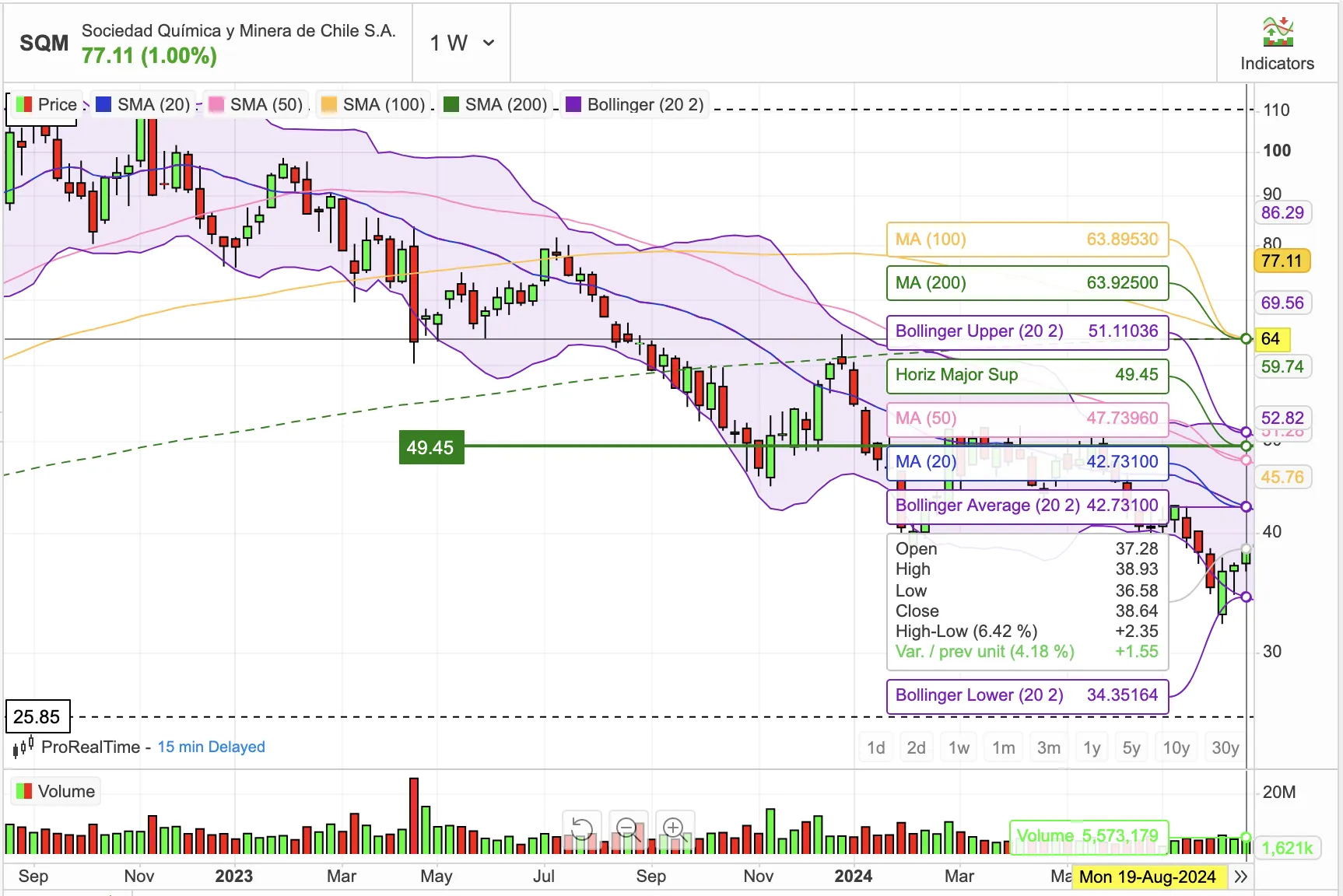Click the chart reset/undo icon

coord(582,830)
